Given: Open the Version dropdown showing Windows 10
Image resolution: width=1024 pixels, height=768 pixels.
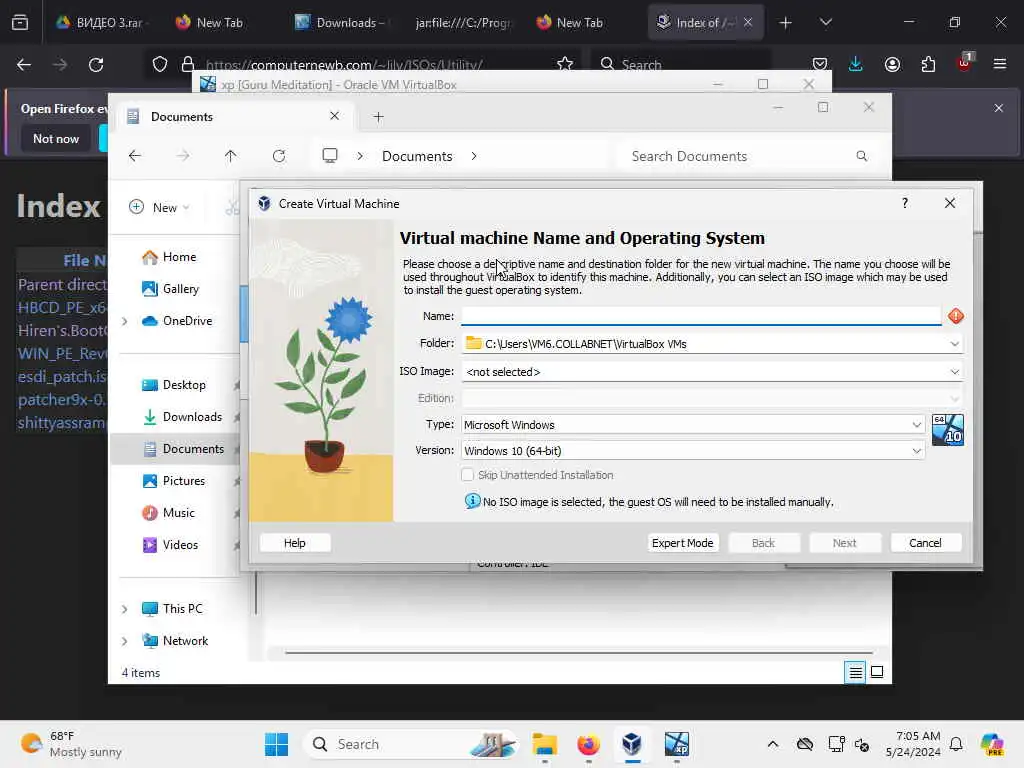Looking at the screenshot, I should [916, 451].
